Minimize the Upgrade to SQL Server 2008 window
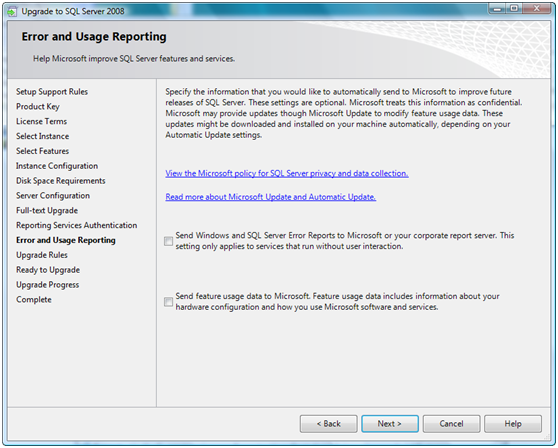Viewport: 558px width, 448px height. [x=497, y=8]
